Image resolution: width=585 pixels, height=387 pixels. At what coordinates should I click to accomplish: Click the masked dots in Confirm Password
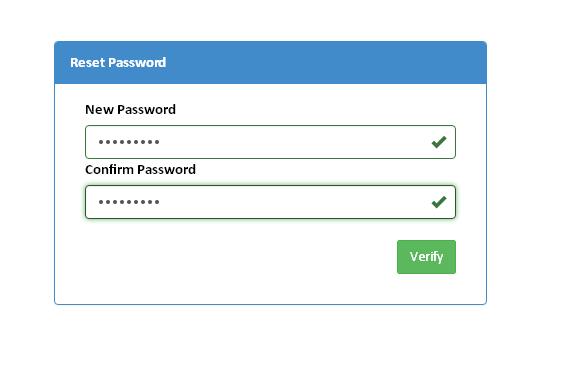[x=129, y=202]
